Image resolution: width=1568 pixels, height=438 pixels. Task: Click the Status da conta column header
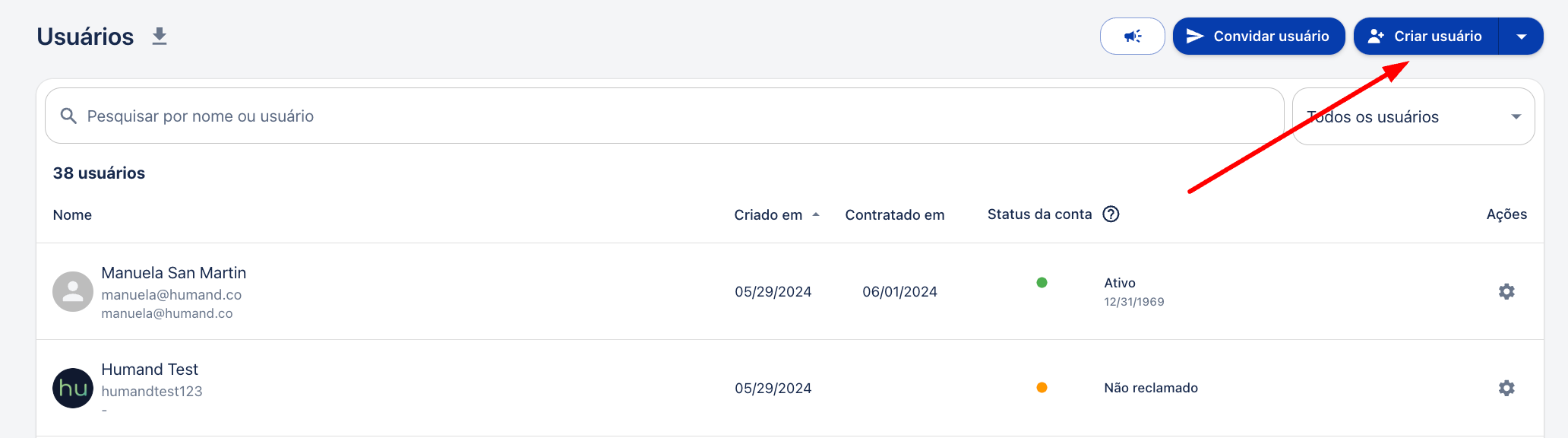tap(1039, 214)
